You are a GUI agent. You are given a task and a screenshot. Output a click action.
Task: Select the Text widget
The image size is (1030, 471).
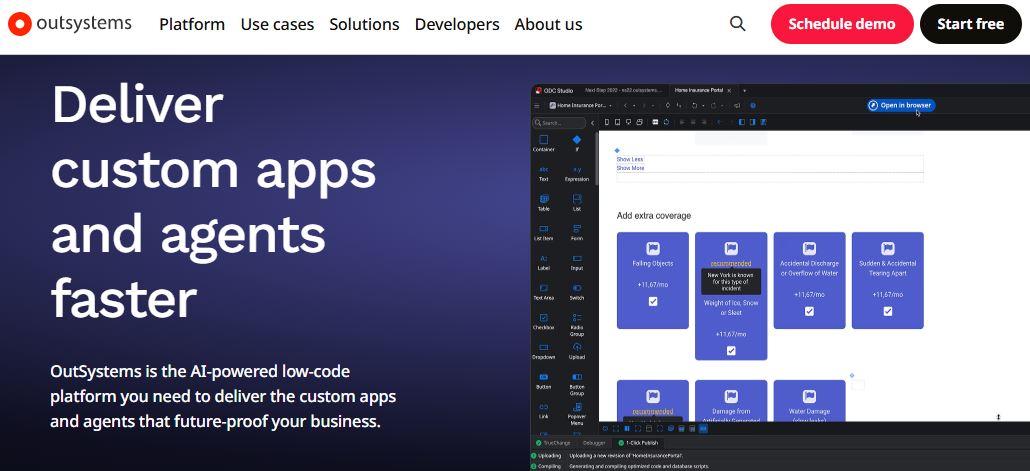point(543,173)
